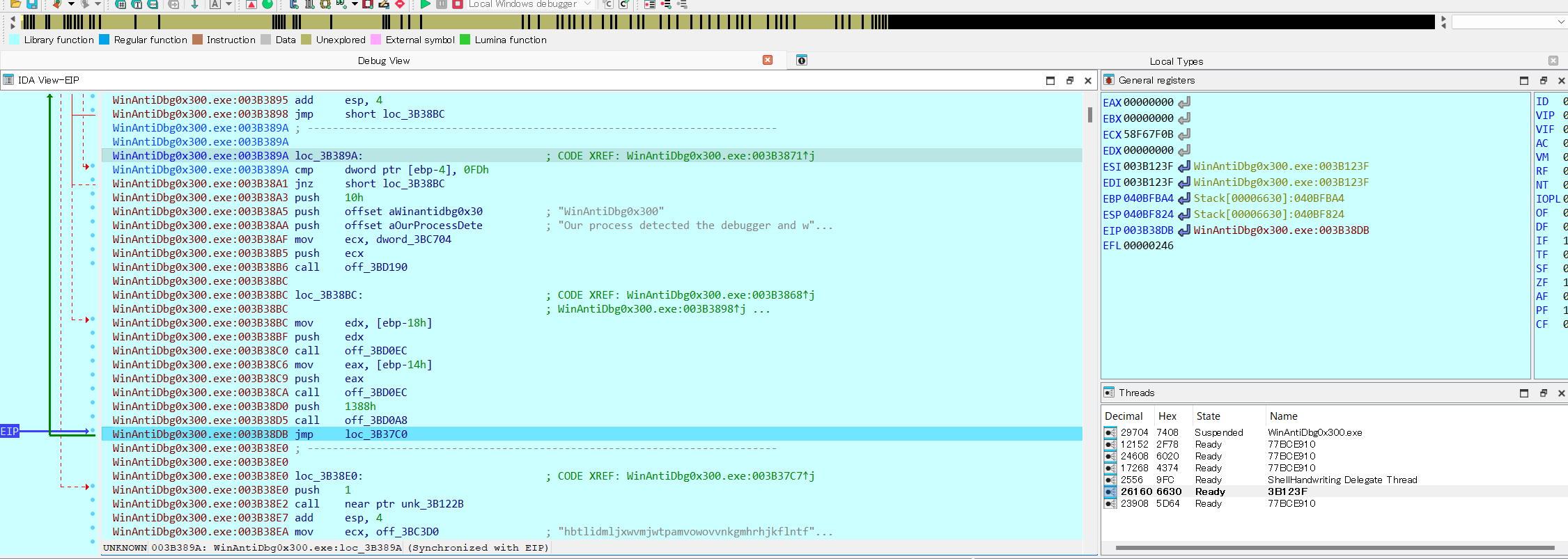
Task: Switch to the Local Types tab
Action: click(1176, 61)
